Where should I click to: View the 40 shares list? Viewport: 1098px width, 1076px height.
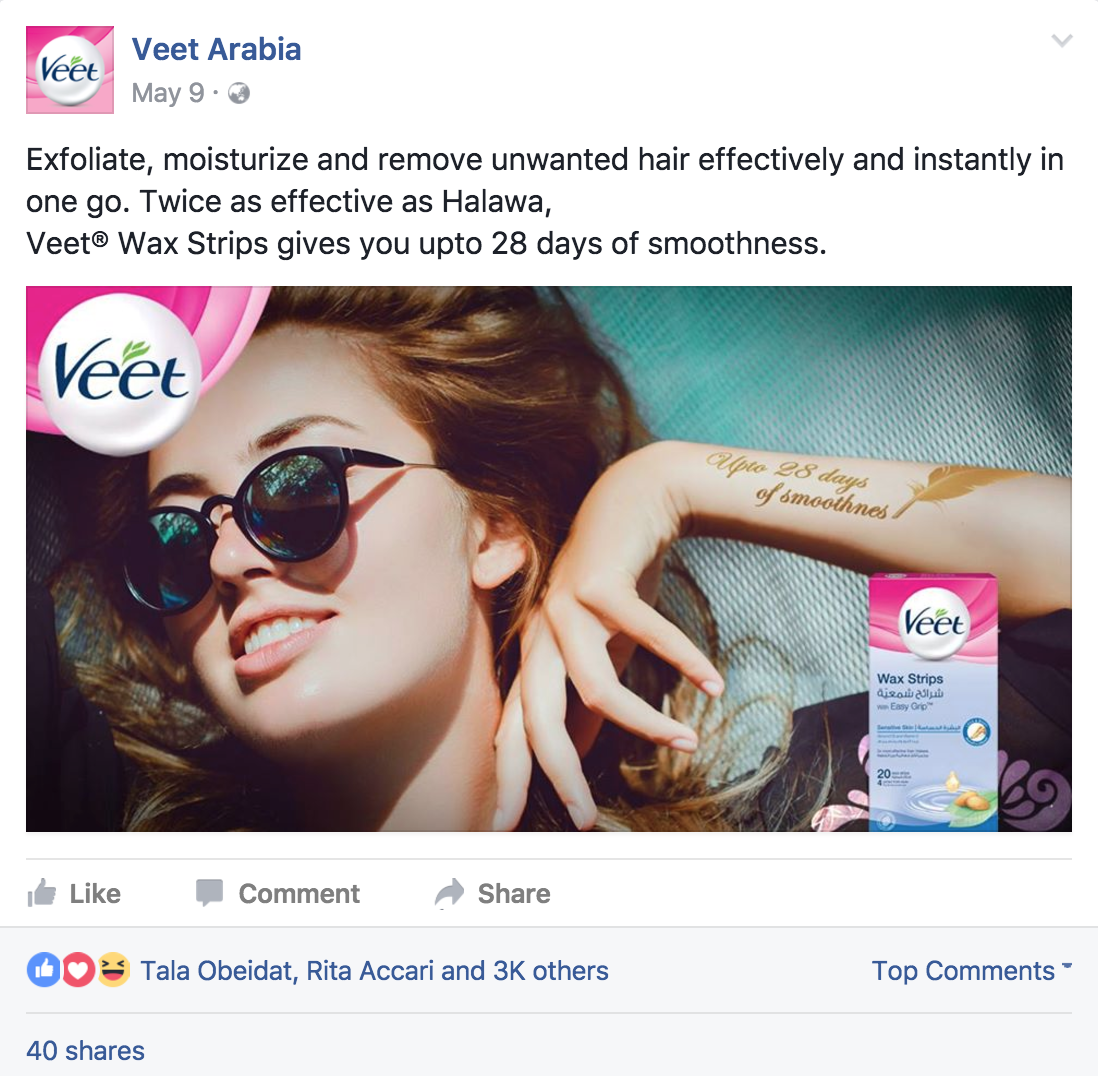[85, 1051]
